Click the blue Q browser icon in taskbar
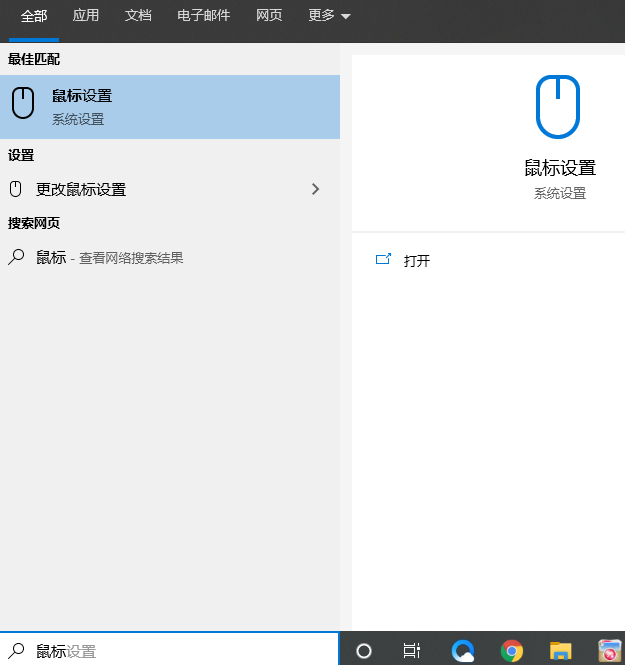This screenshot has width=625, height=665. [462, 651]
